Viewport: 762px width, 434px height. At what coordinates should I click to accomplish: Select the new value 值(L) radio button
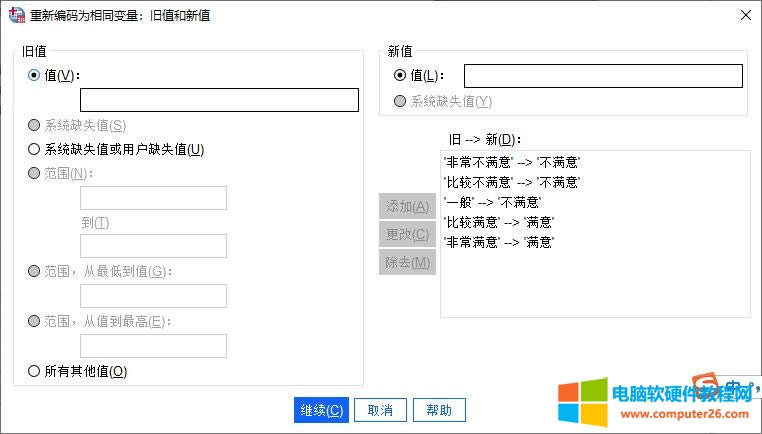pos(401,75)
